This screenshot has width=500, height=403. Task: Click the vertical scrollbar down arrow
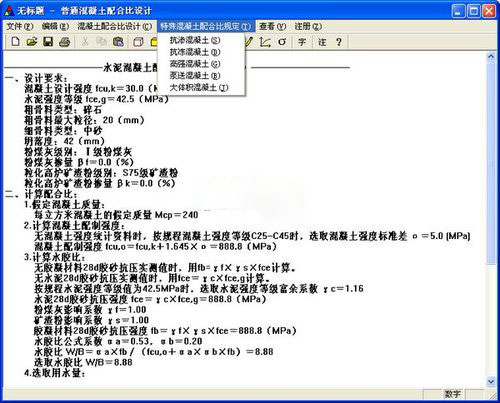click(x=491, y=381)
